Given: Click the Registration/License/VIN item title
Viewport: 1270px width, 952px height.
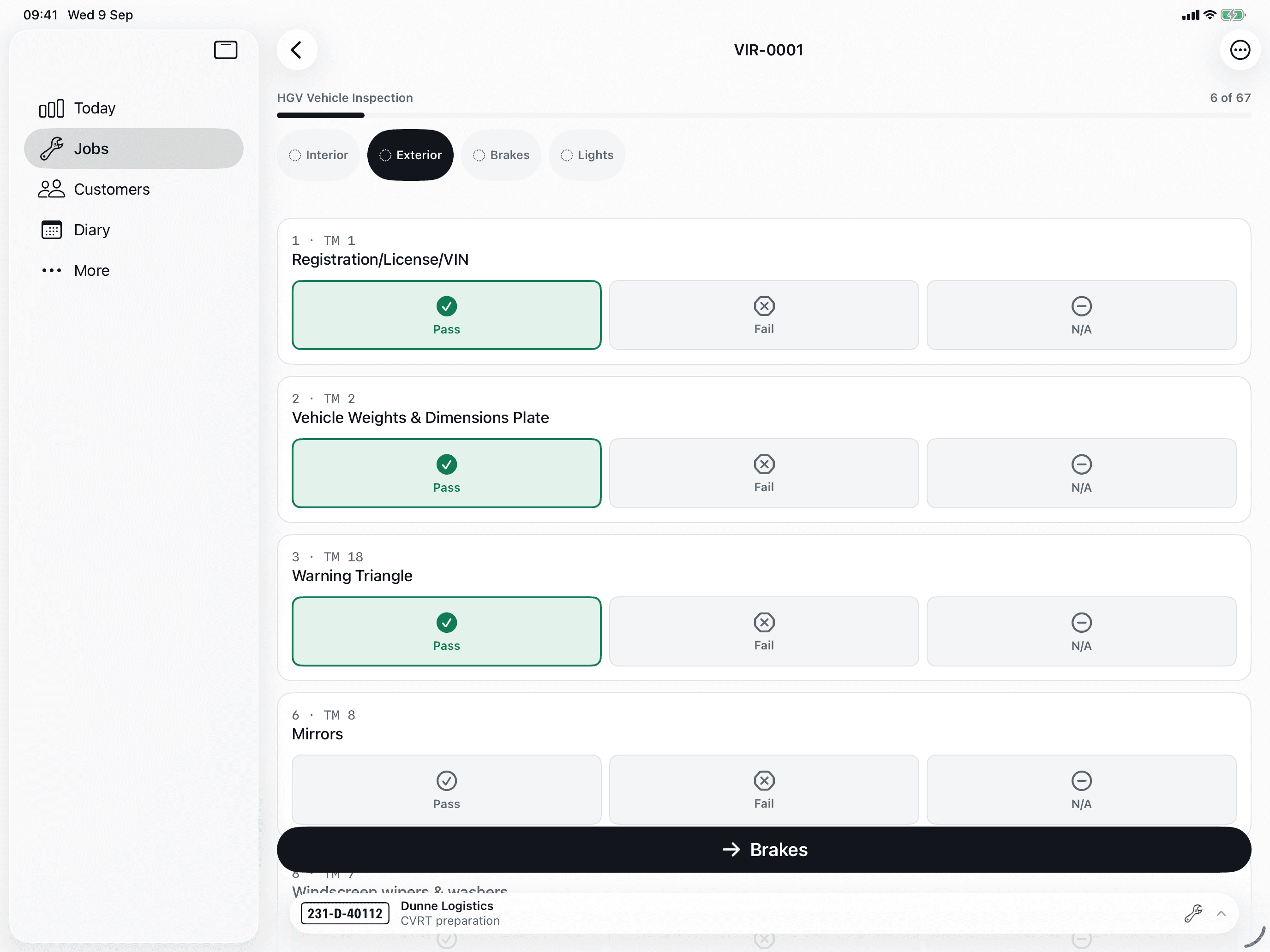Looking at the screenshot, I should click(x=380, y=259).
